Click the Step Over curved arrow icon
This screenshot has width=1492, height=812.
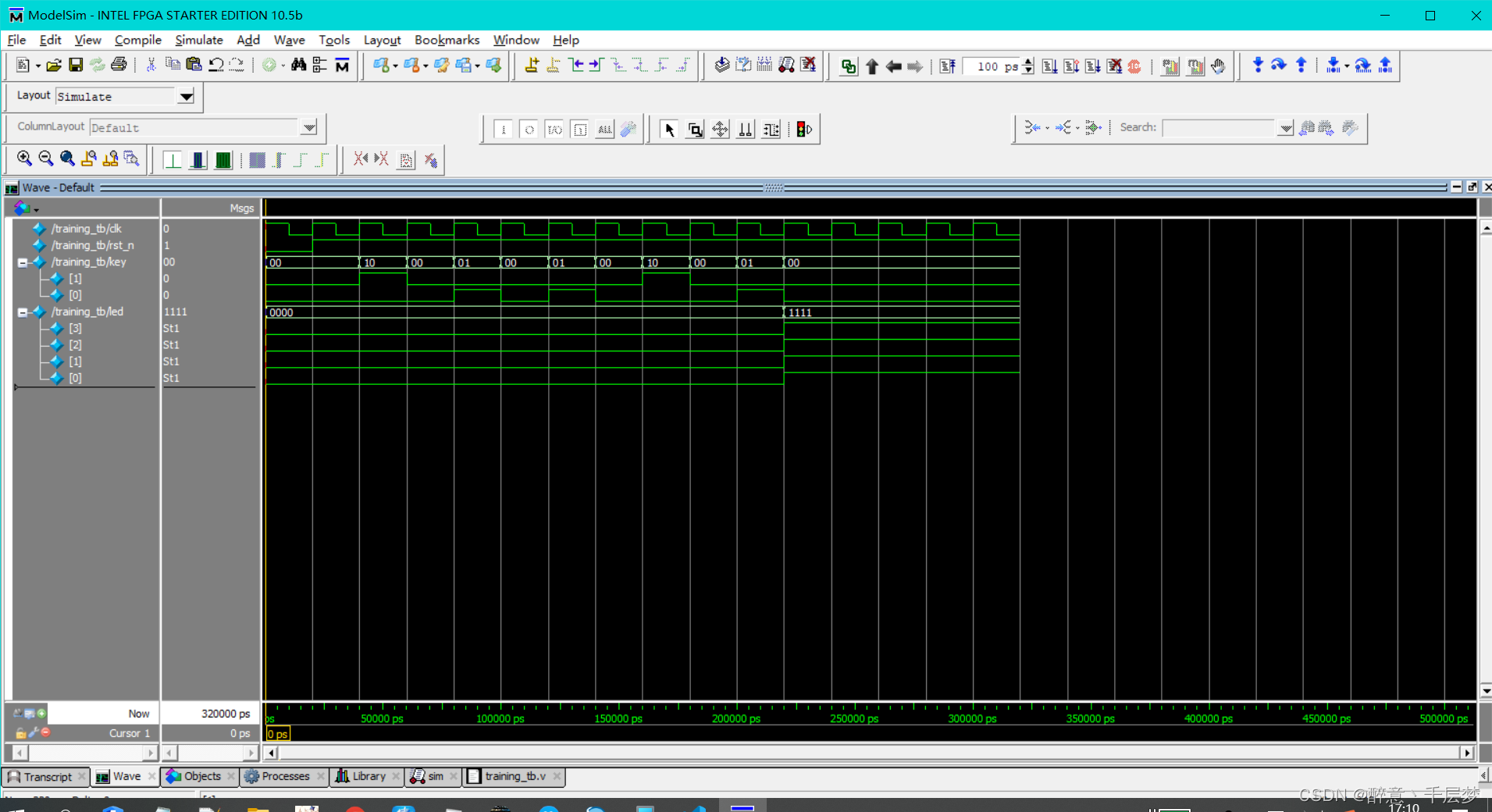point(1279,66)
